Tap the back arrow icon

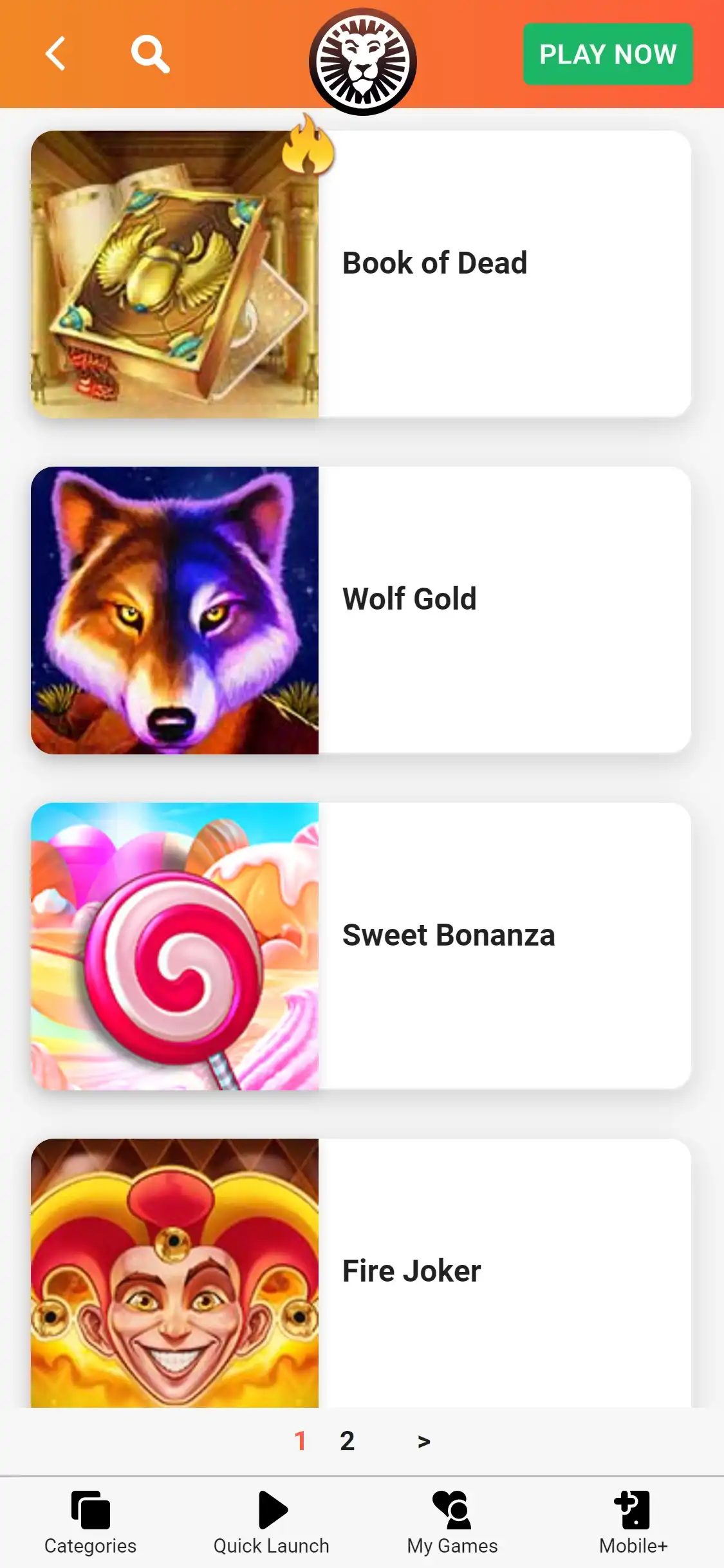click(55, 53)
